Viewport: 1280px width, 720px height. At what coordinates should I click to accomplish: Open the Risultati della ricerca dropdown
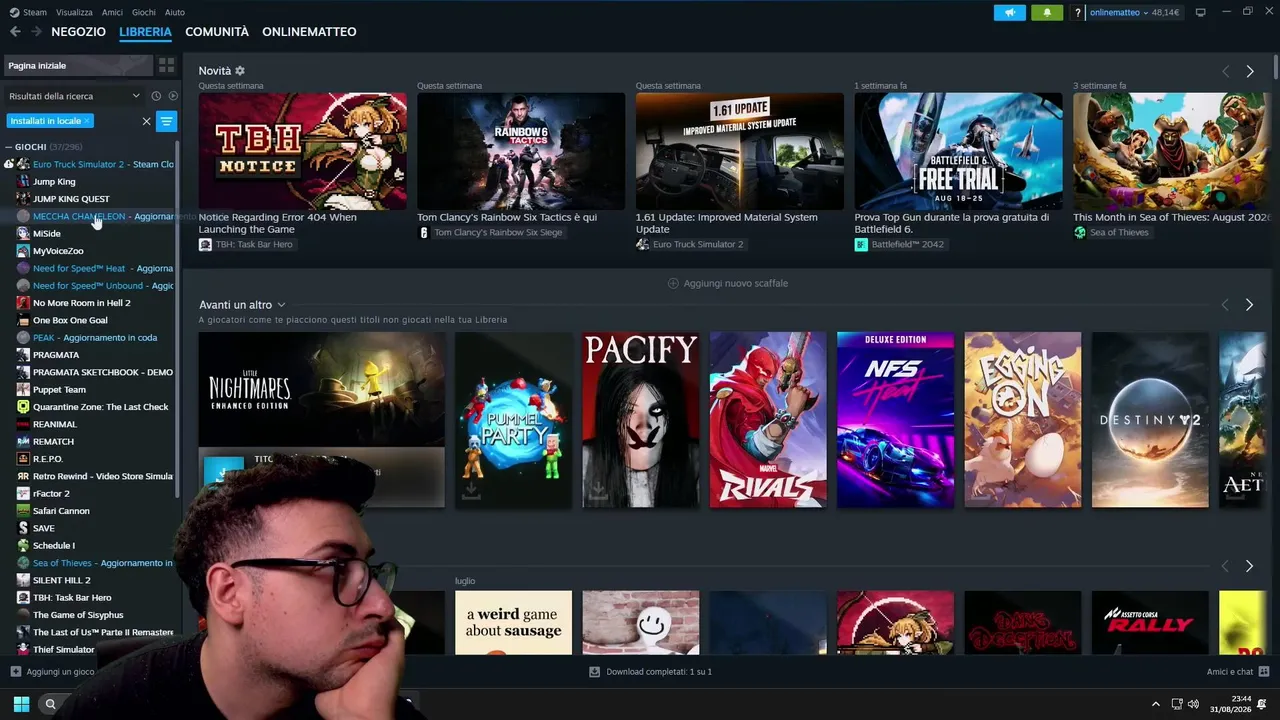coord(75,96)
